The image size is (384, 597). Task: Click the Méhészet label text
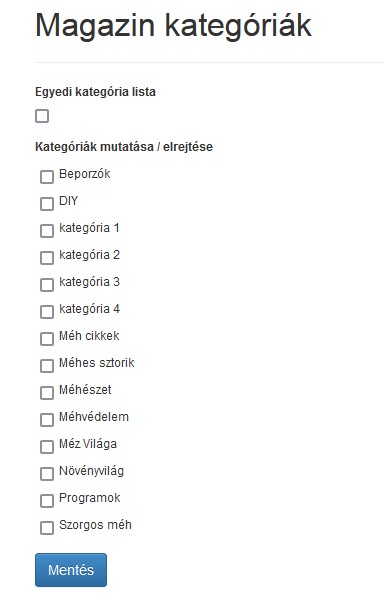point(85,390)
